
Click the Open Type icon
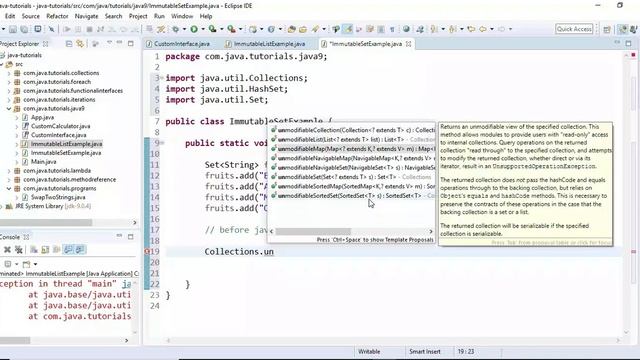click(291, 29)
